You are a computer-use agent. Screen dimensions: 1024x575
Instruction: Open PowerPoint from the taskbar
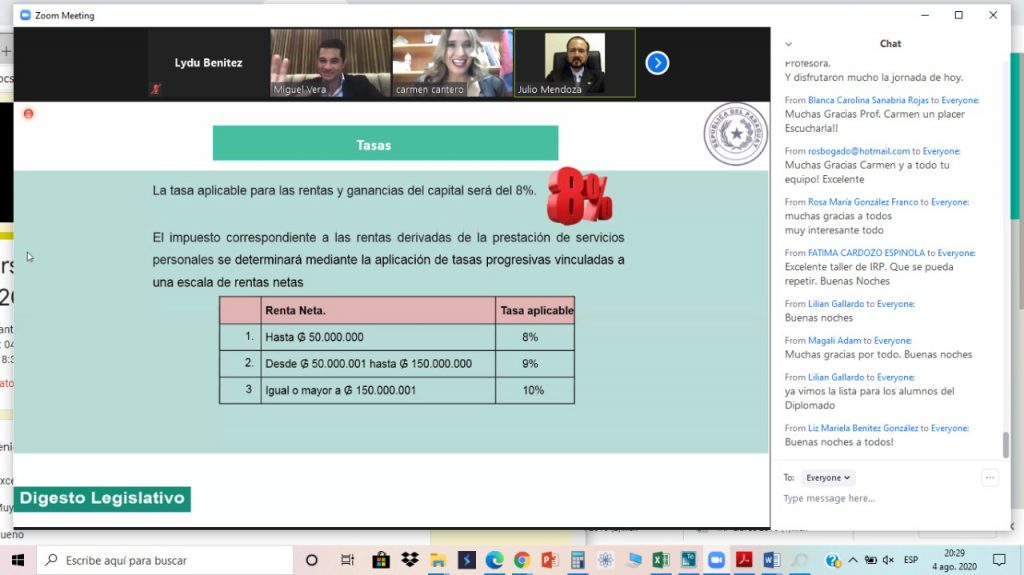[549, 560]
